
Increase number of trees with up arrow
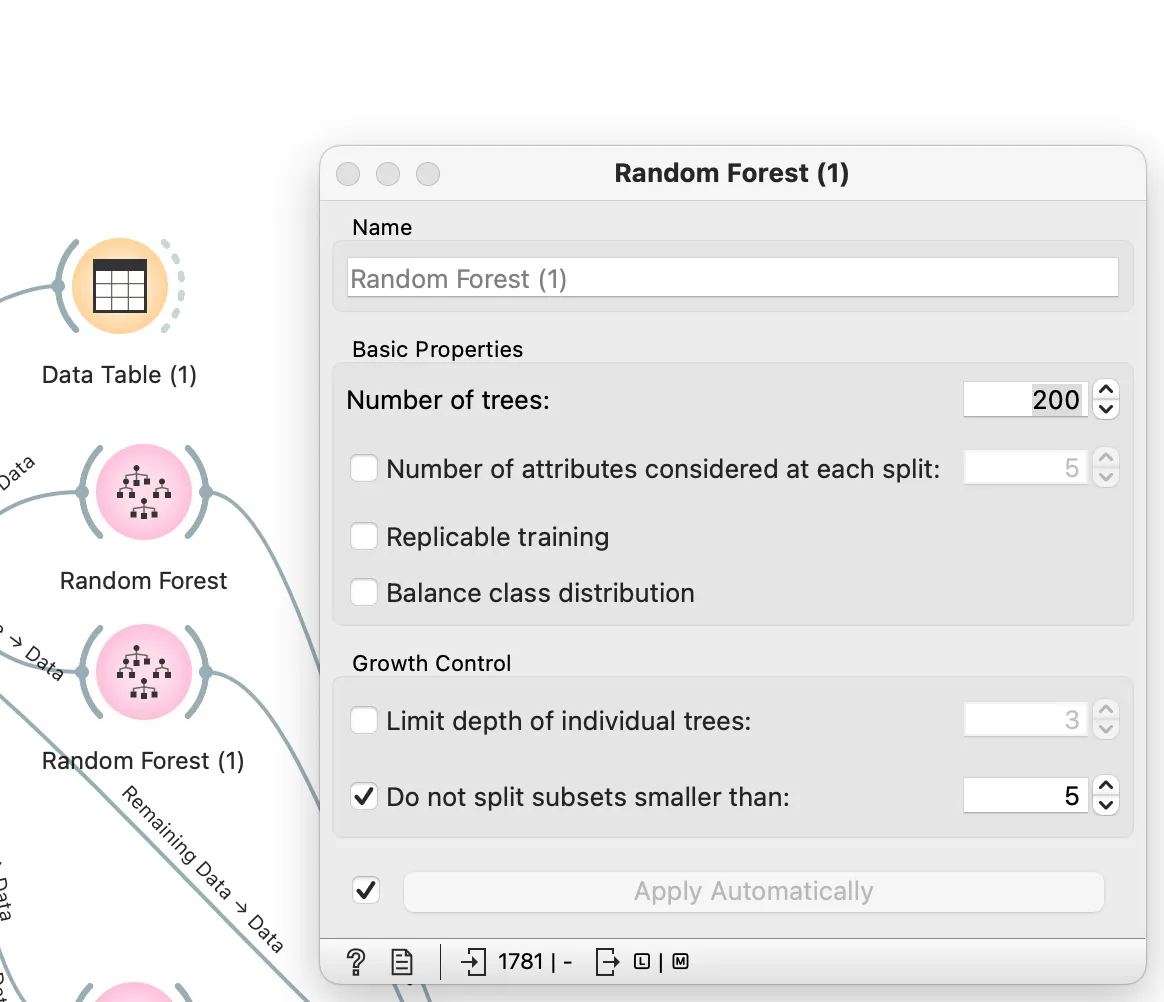(x=1106, y=390)
